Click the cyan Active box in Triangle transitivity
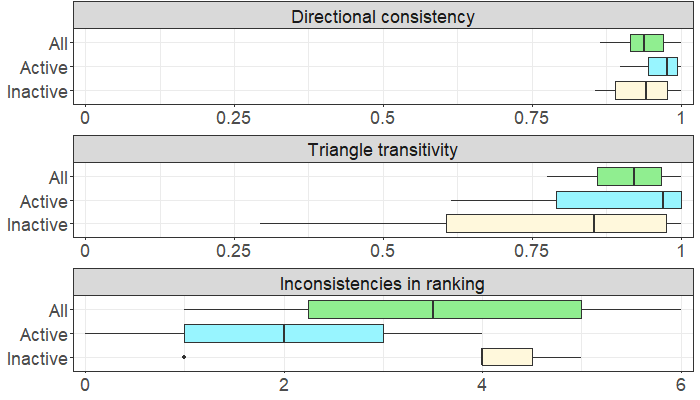 618,200
